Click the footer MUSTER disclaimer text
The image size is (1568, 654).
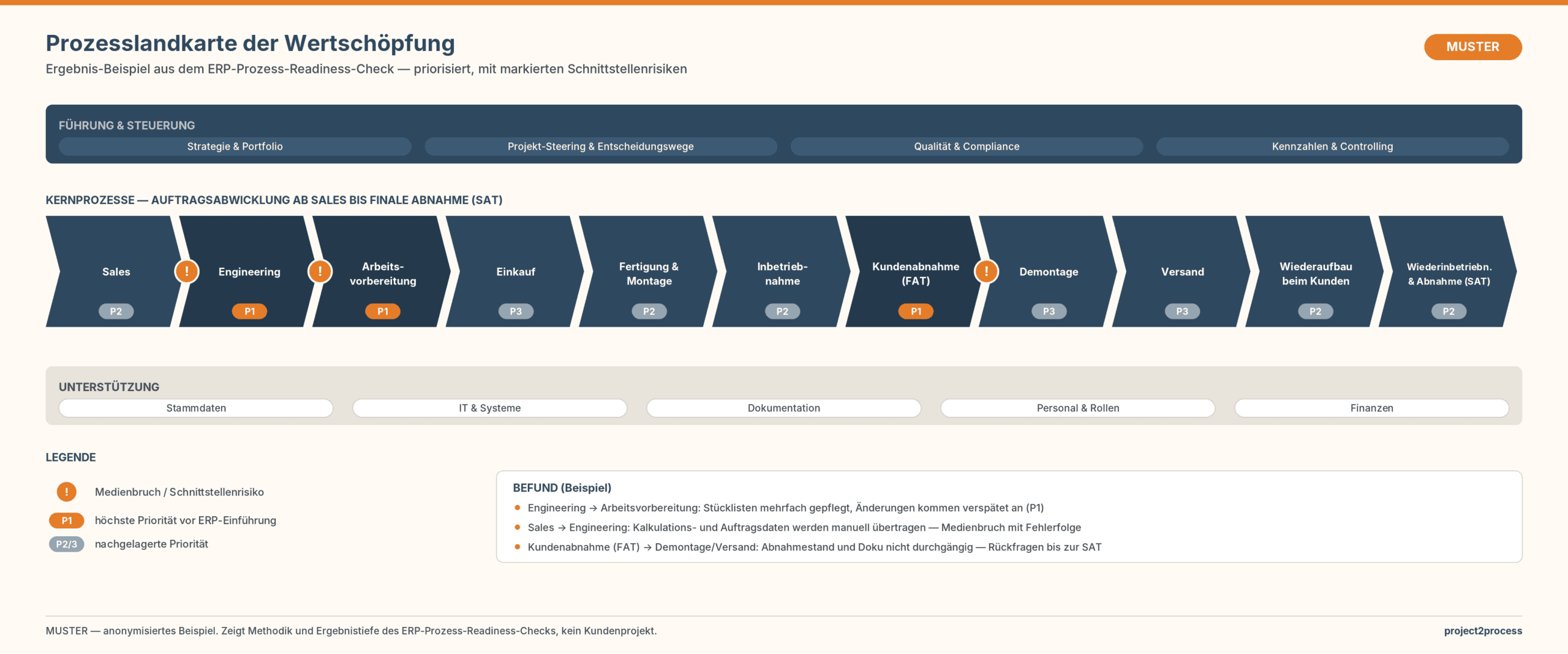(x=351, y=631)
